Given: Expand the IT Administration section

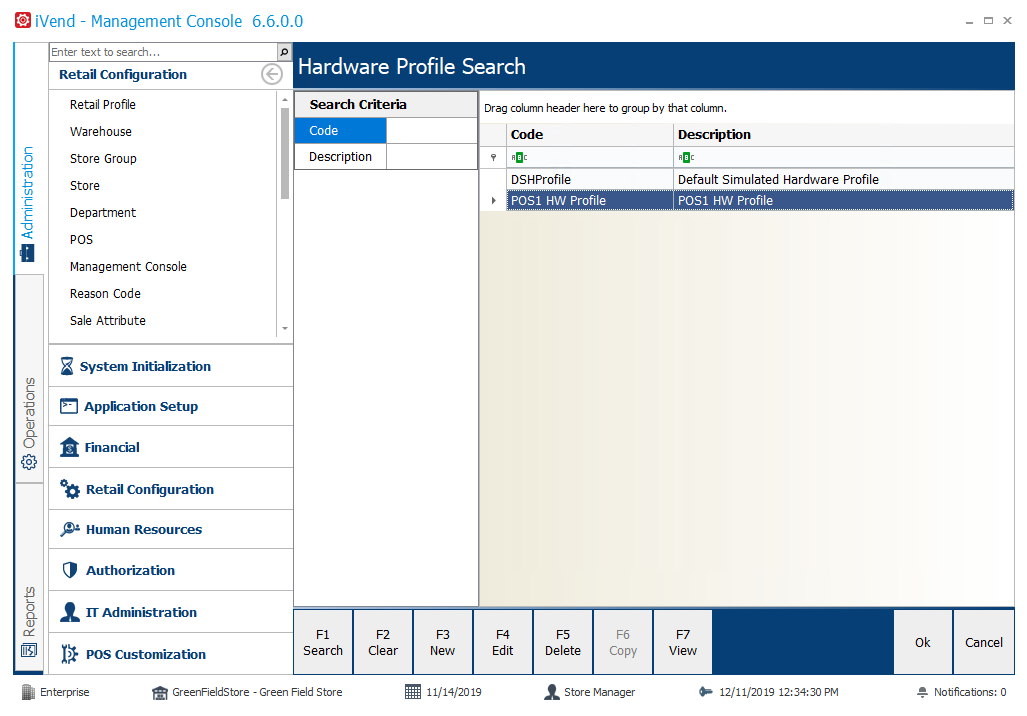Looking at the screenshot, I should point(171,612).
